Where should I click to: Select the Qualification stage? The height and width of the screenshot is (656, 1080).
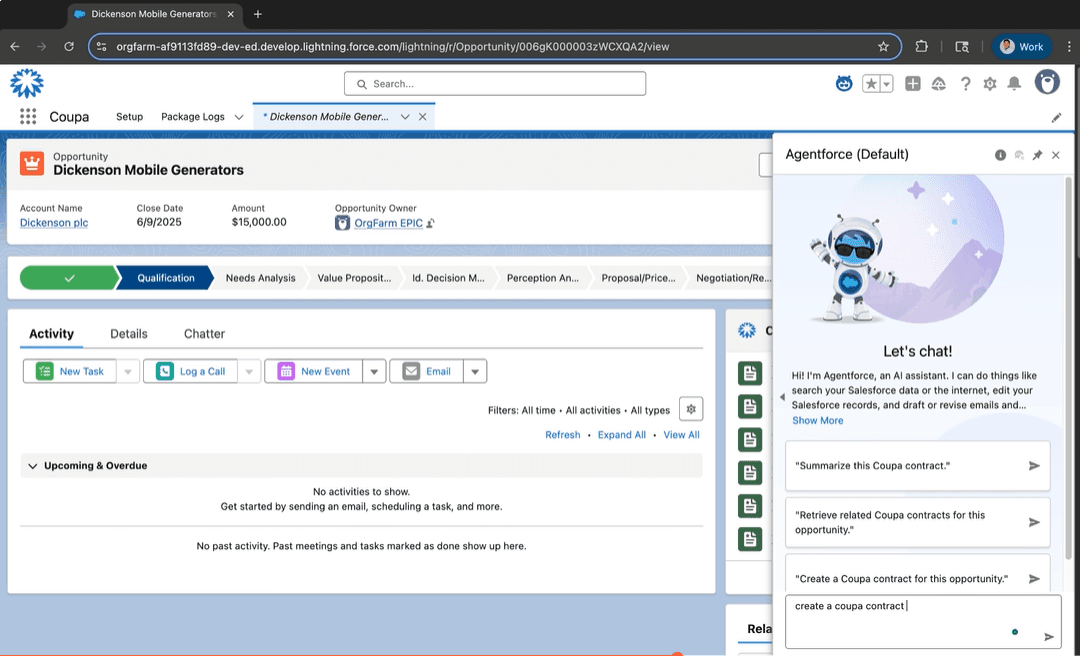click(165, 278)
